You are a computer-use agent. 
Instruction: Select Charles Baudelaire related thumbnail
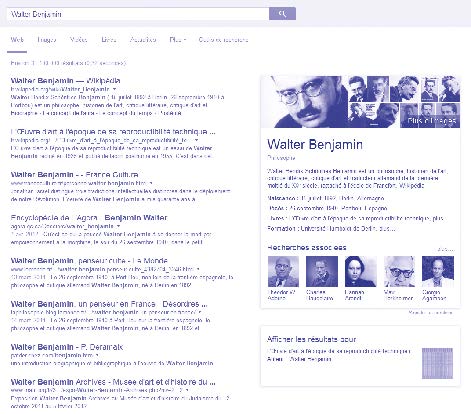tap(322, 271)
